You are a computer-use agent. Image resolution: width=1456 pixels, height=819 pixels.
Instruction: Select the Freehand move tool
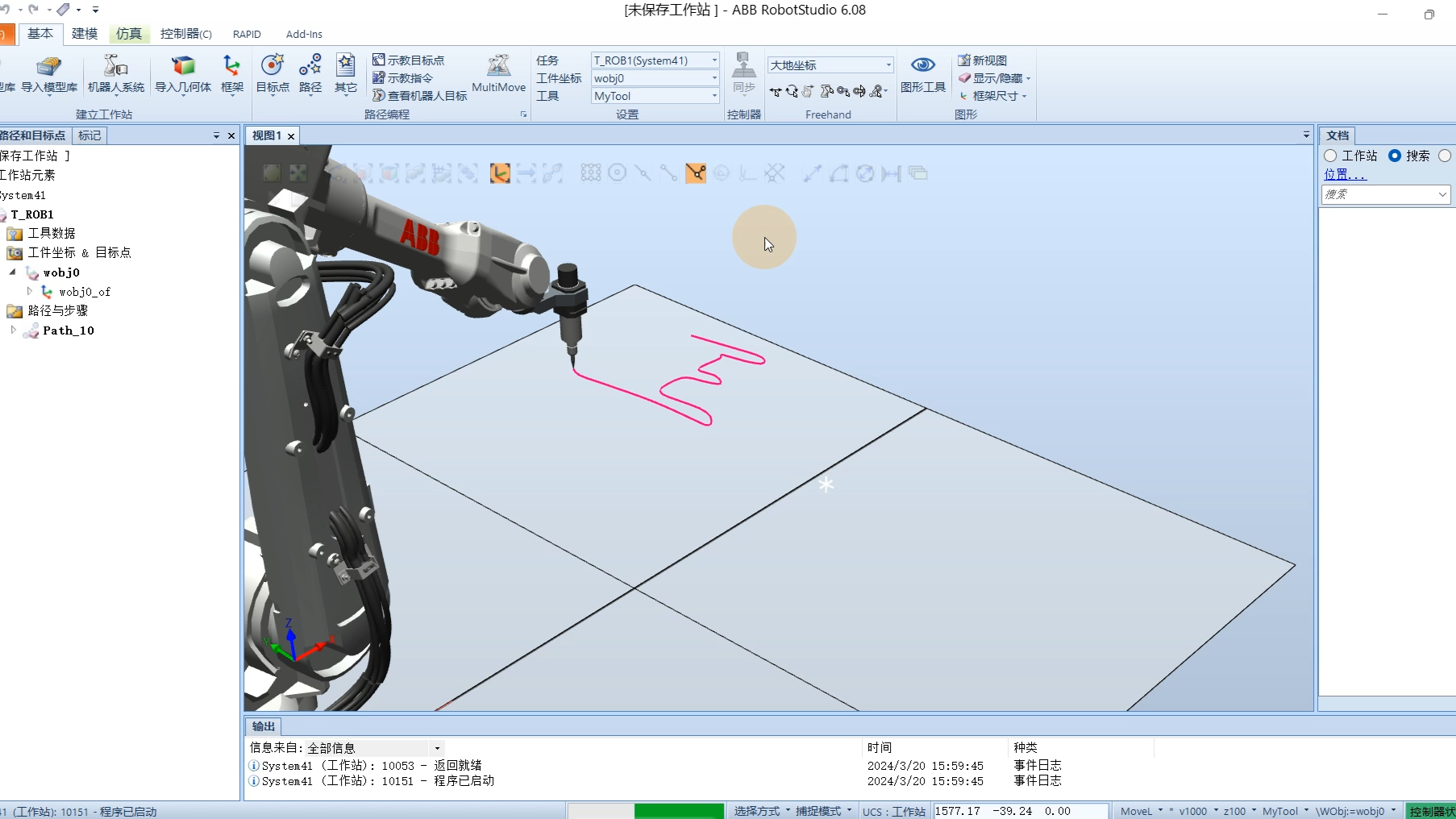(776, 92)
